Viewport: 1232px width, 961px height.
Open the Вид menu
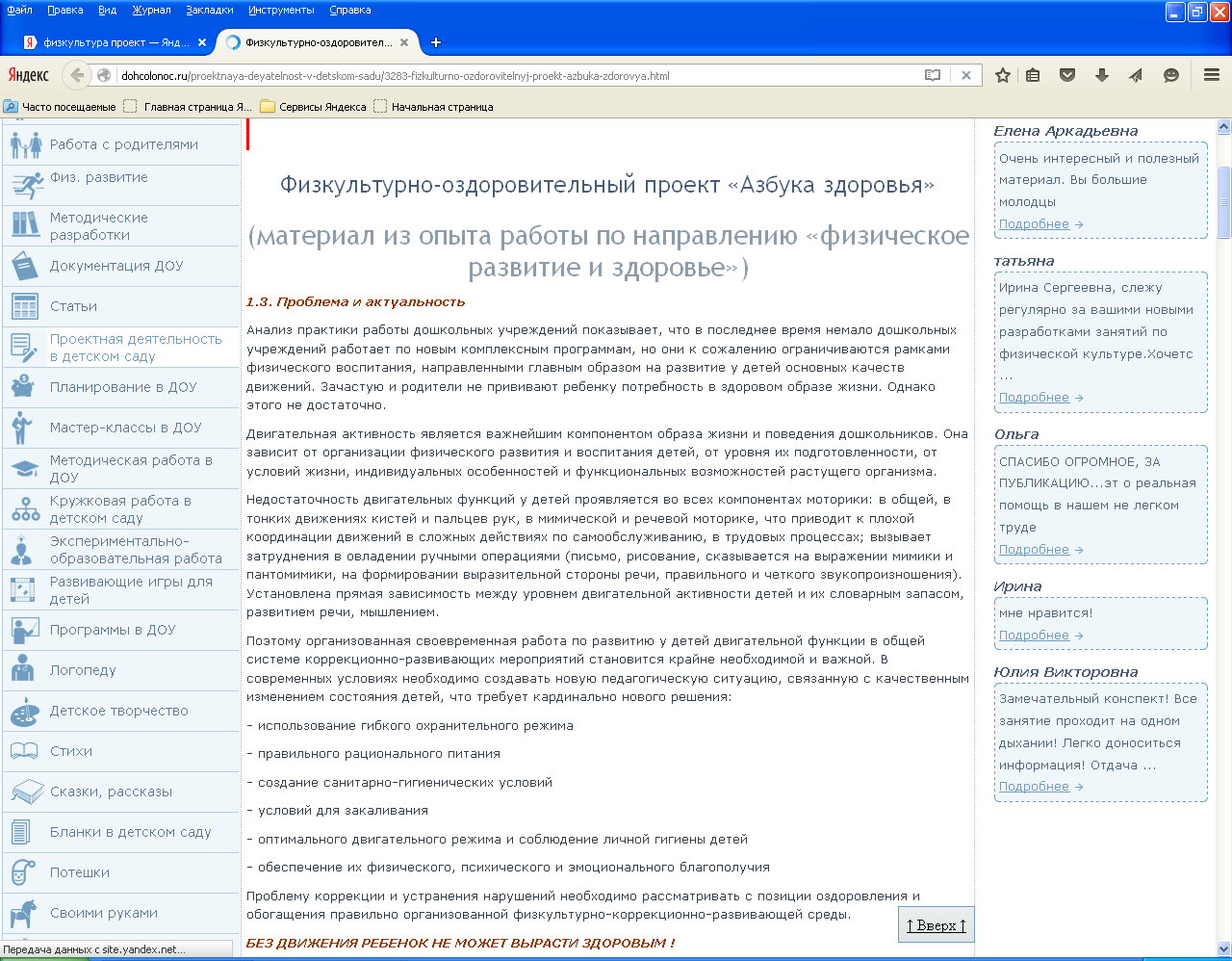coord(107,10)
